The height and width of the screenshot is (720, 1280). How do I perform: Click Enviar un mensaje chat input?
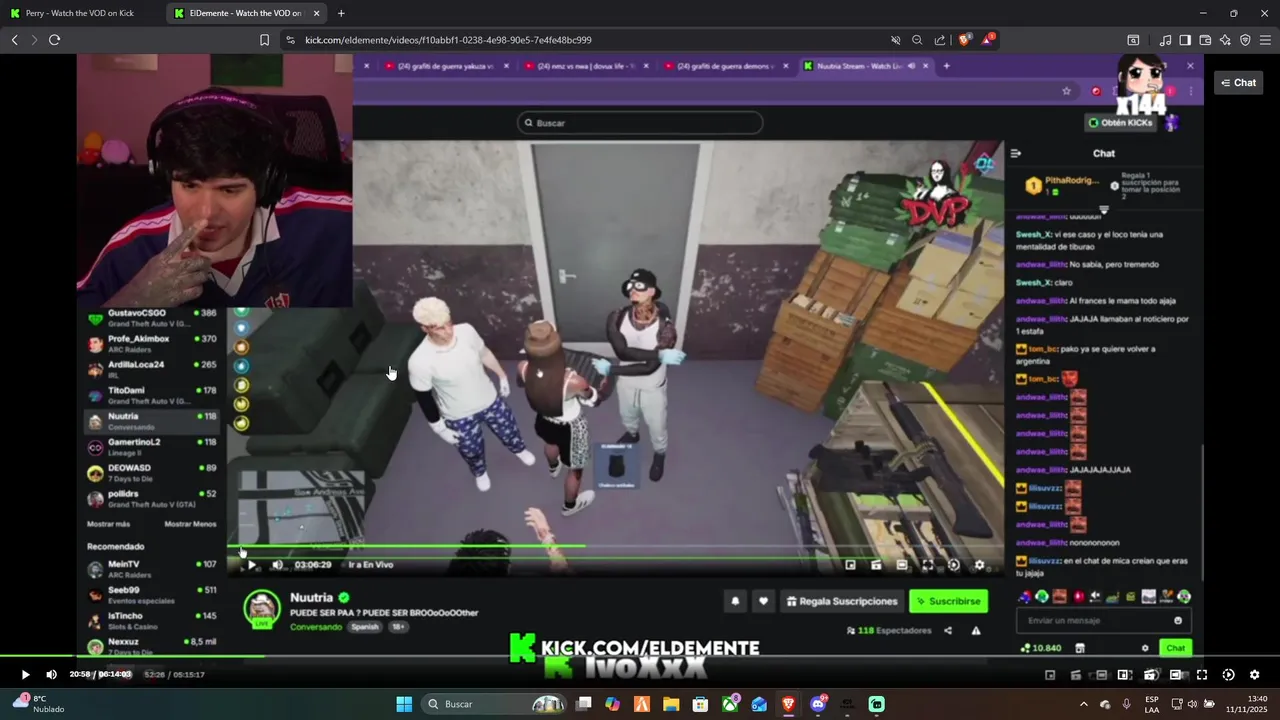(x=1102, y=621)
